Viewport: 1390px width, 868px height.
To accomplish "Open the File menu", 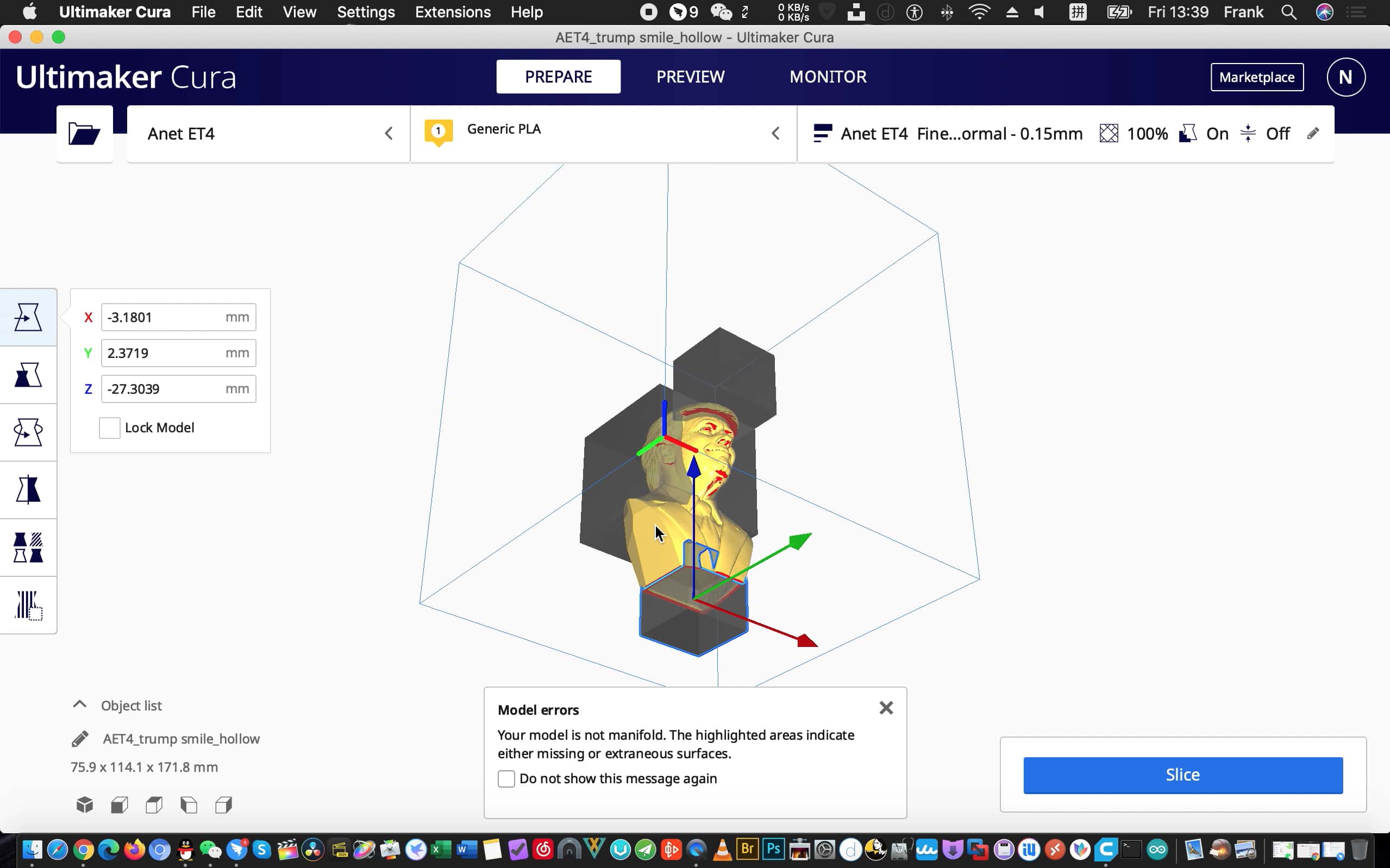I will click(x=203, y=12).
